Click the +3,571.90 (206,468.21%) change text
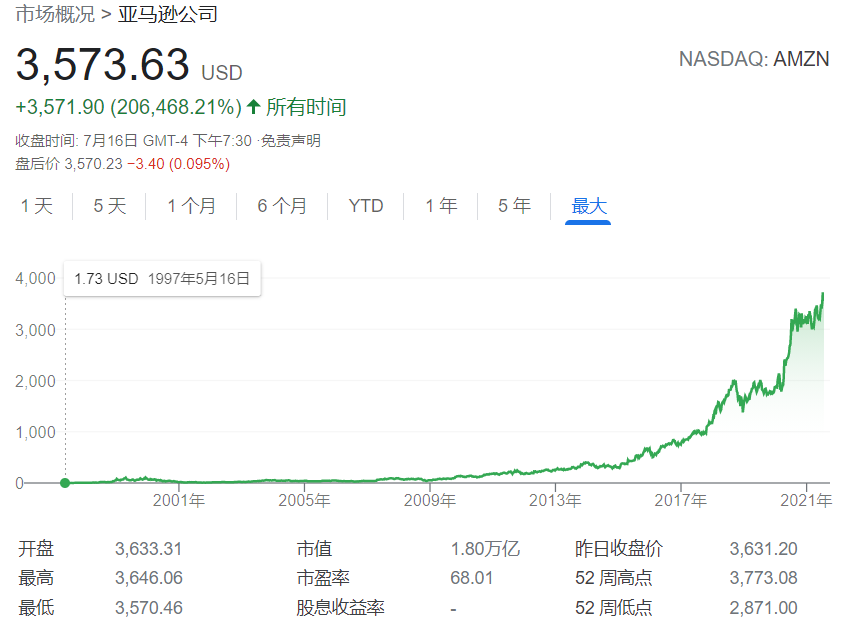Viewport: 856px width, 634px height. pos(128,107)
